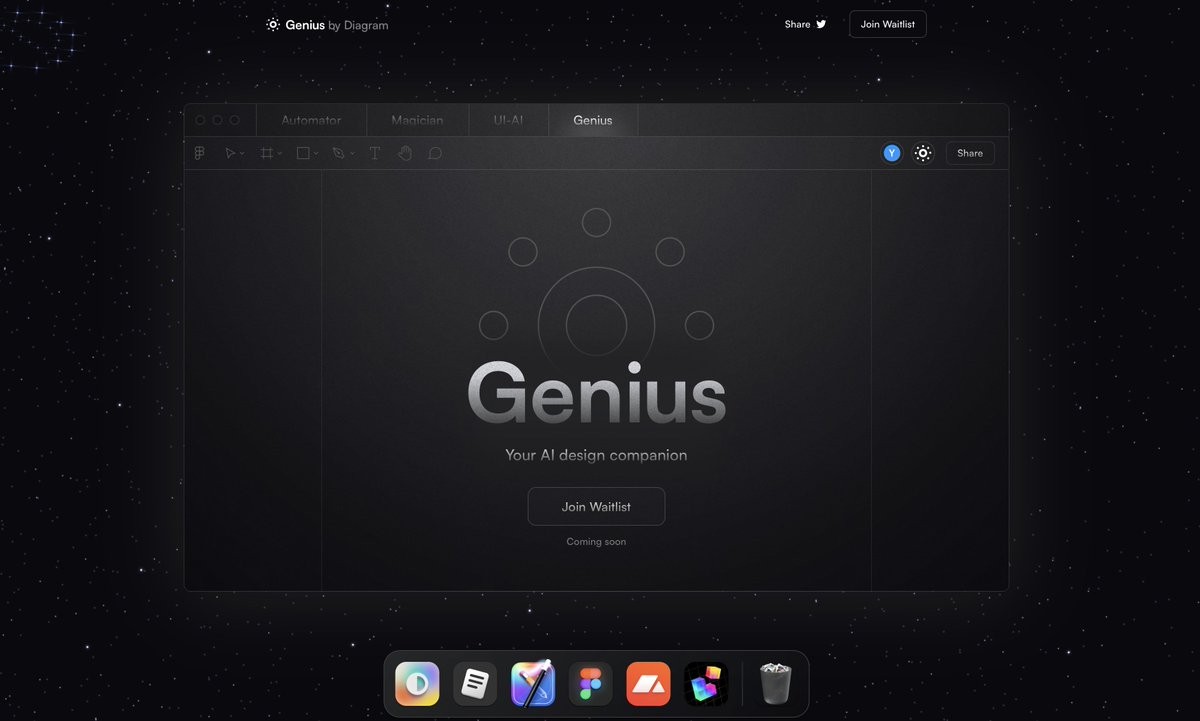Click Join Waitlist below the tagline
This screenshot has width=1200, height=721.
tap(596, 506)
